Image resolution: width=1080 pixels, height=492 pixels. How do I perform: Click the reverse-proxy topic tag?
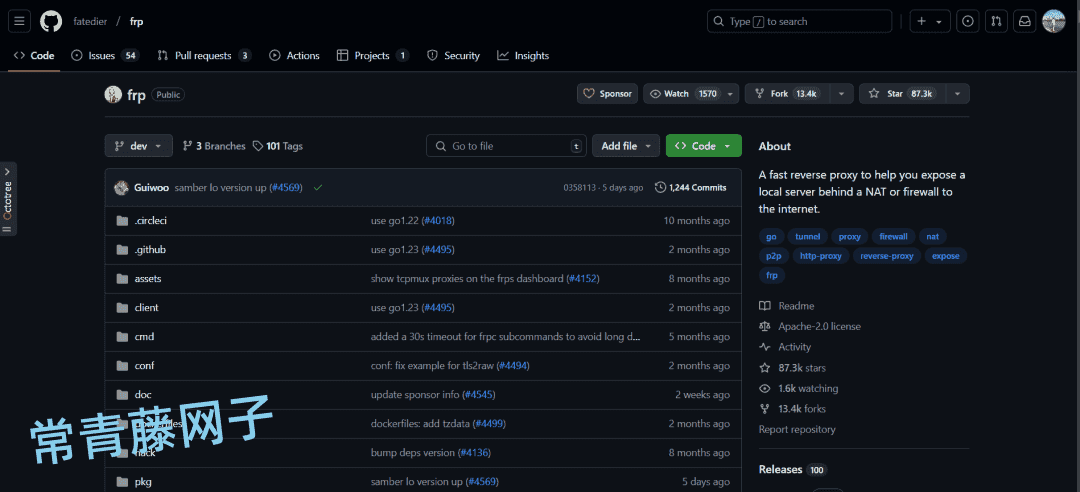[887, 256]
